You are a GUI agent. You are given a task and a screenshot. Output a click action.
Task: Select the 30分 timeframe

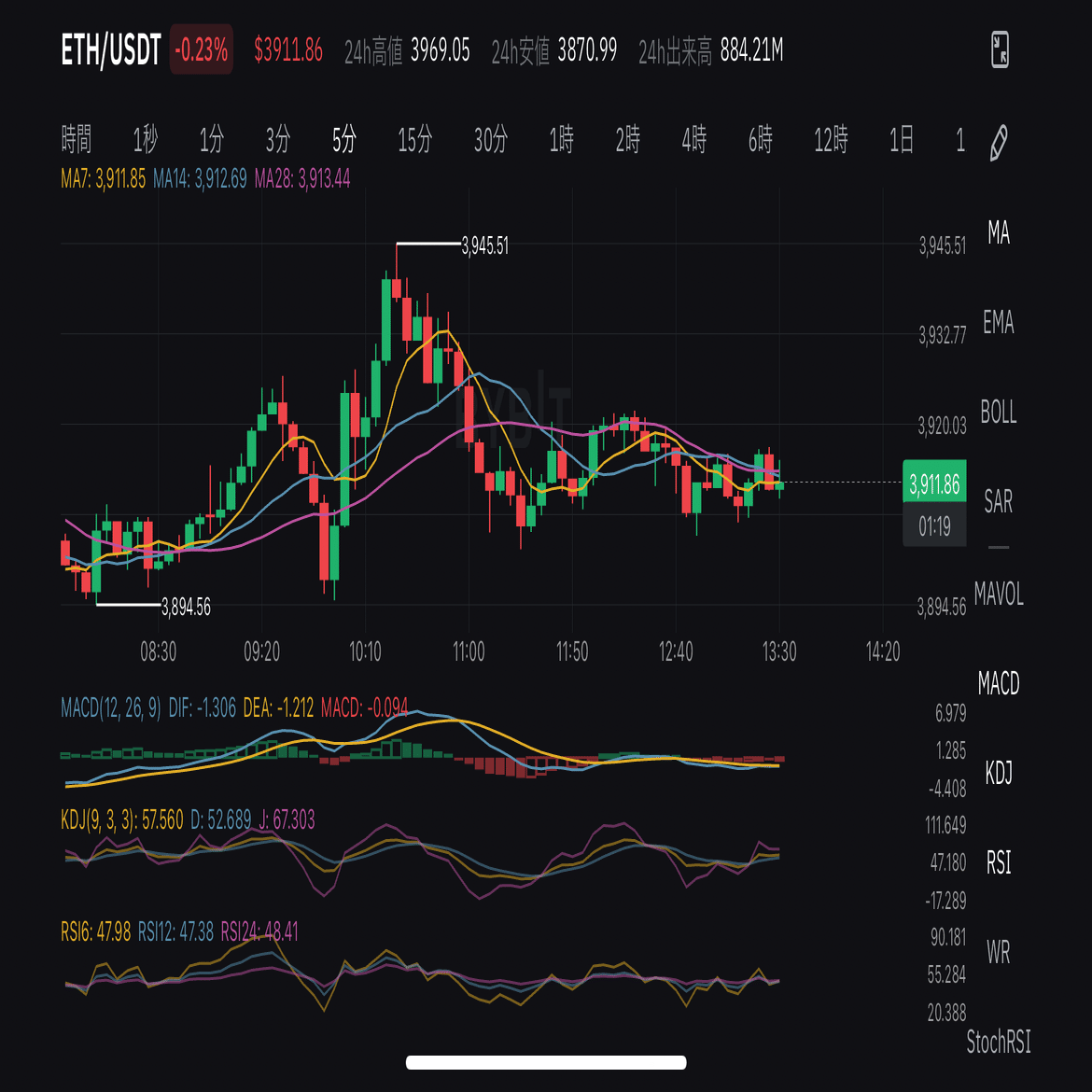(487, 140)
